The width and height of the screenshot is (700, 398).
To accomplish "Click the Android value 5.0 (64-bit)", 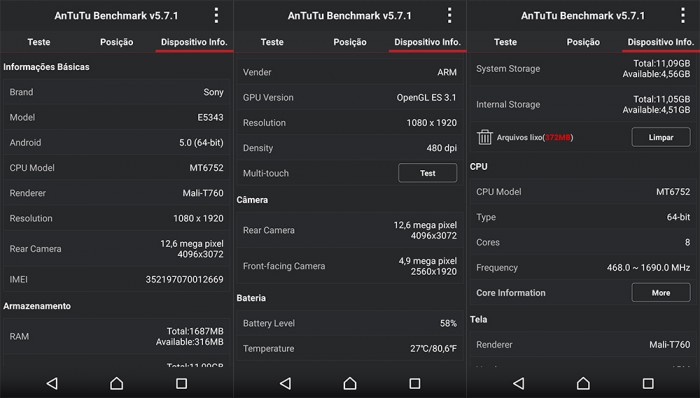I will coord(201,143).
